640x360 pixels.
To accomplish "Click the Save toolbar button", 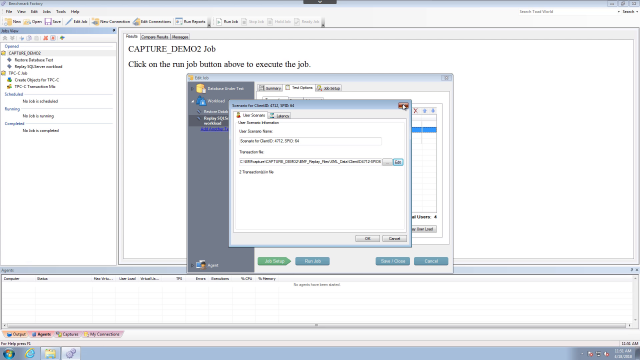I will pyautogui.click(x=53, y=22).
